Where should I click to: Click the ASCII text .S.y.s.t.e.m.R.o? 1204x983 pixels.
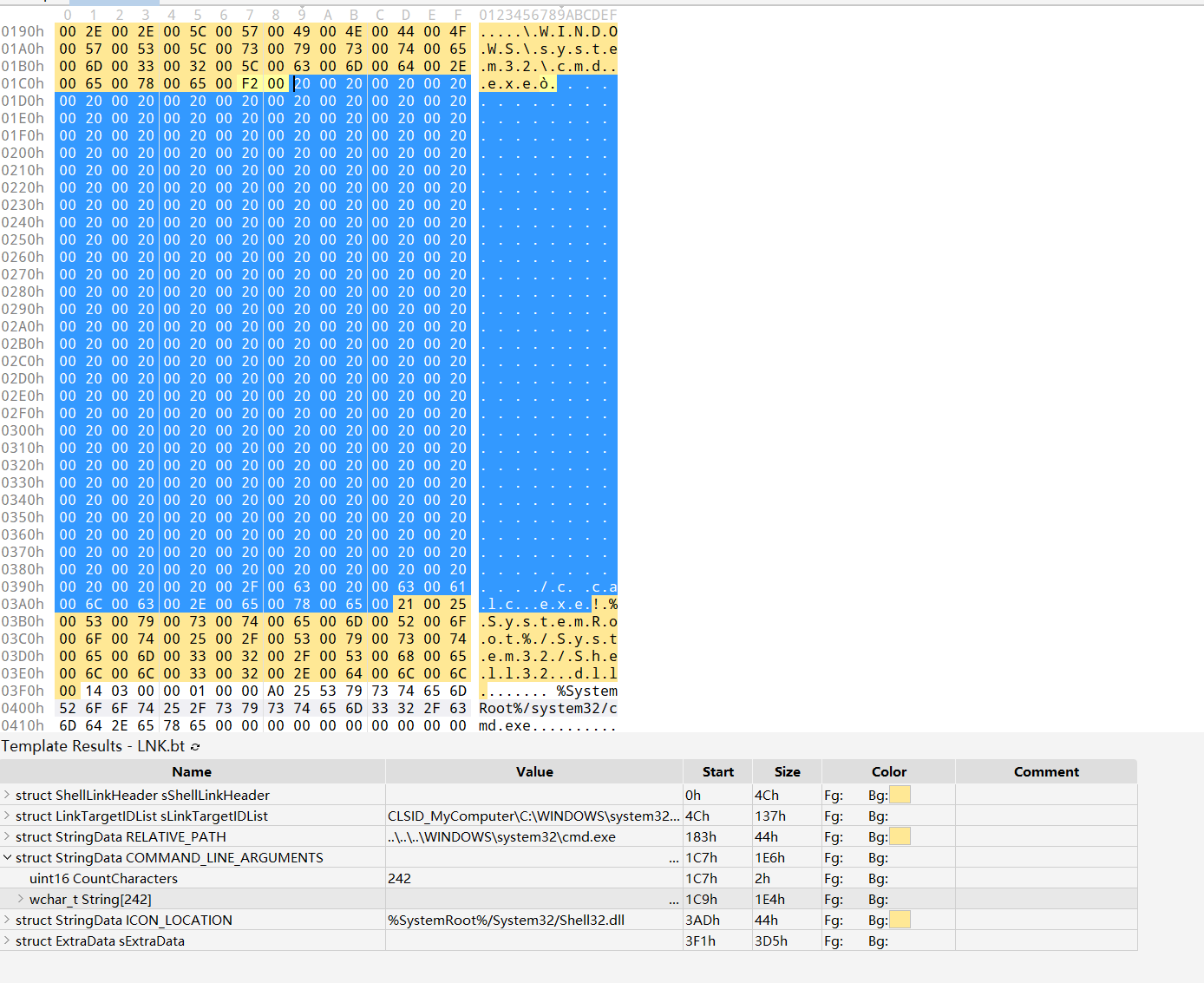tap(548, 621)
